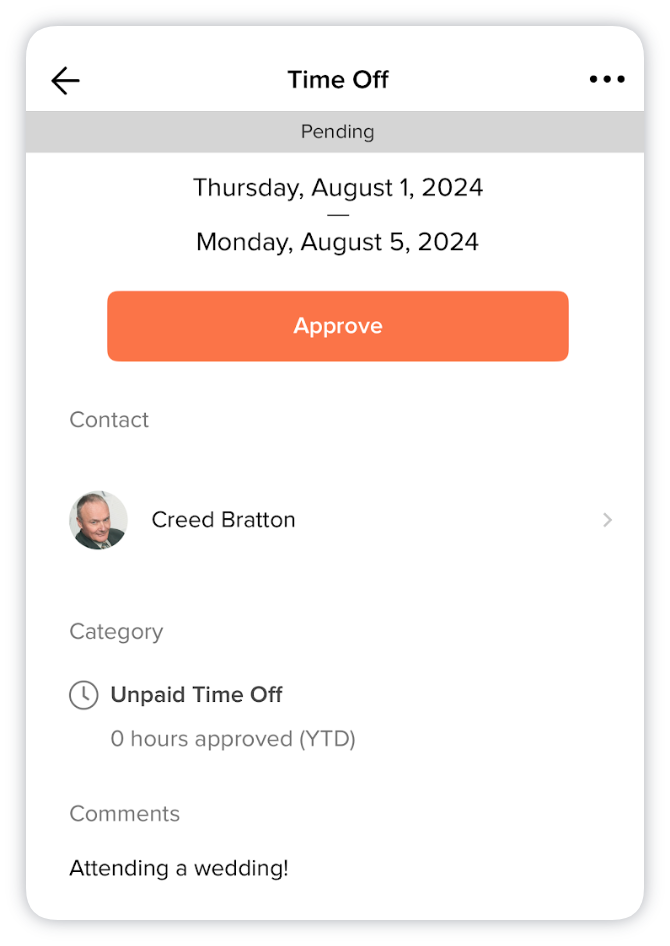Image resolution: width=670 pixels, height=946 pixels.
Task: Expand Creed Bratton's contact details via chevron
Action: pos(606,520)
